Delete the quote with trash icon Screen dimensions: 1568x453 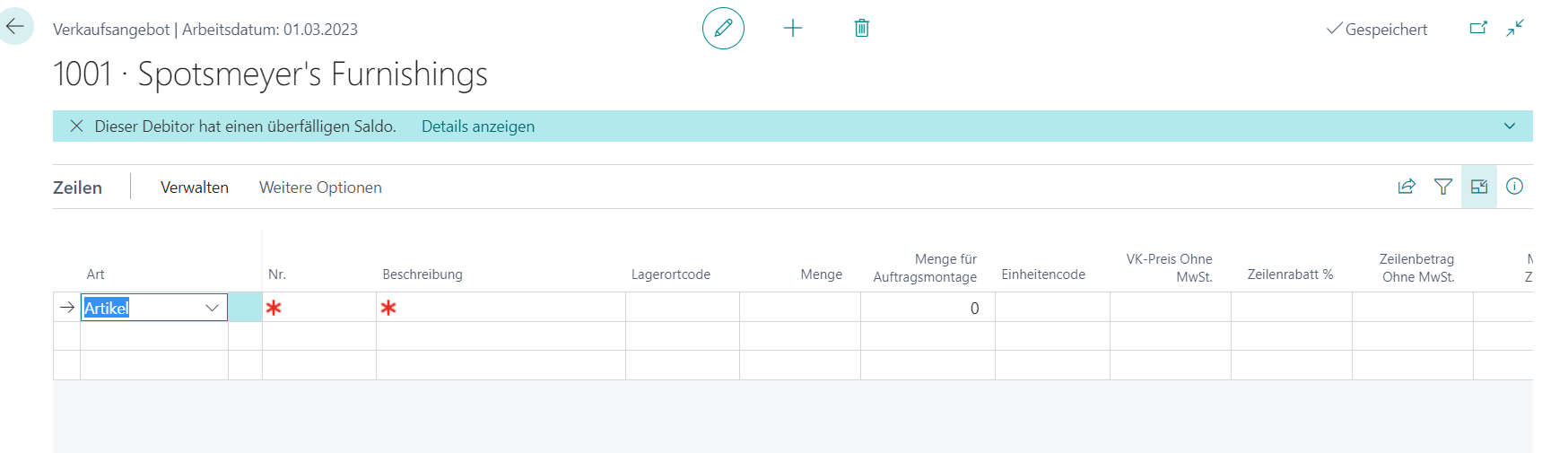(x=862, y=28)
